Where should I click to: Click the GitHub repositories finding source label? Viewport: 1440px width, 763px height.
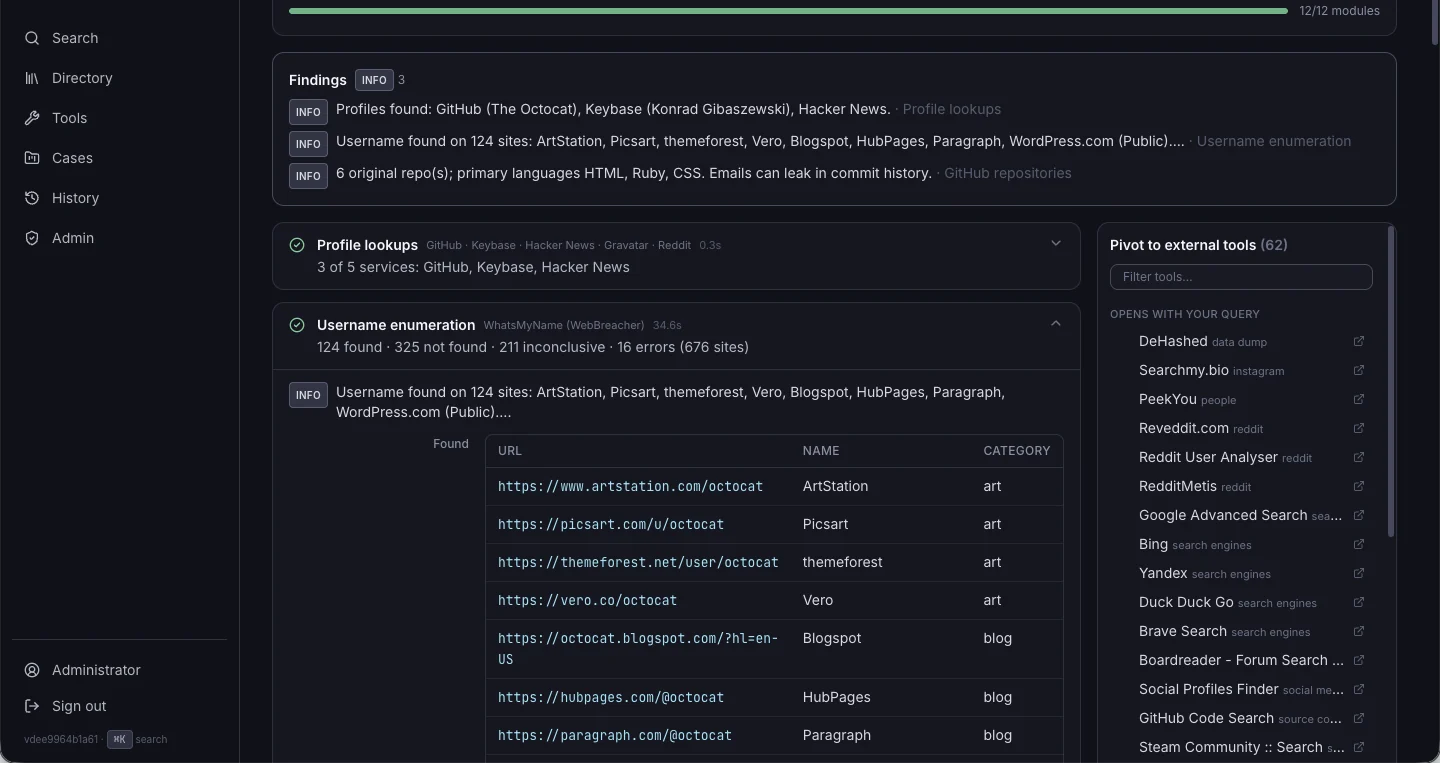click(x=1008, y=173)
